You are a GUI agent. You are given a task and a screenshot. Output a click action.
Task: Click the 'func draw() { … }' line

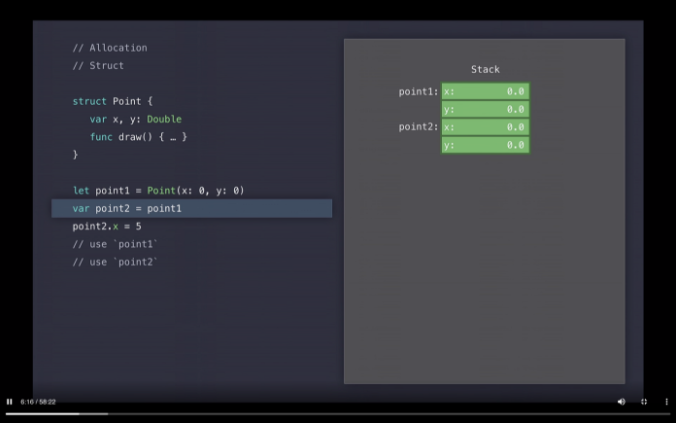(x=138, y=137)
